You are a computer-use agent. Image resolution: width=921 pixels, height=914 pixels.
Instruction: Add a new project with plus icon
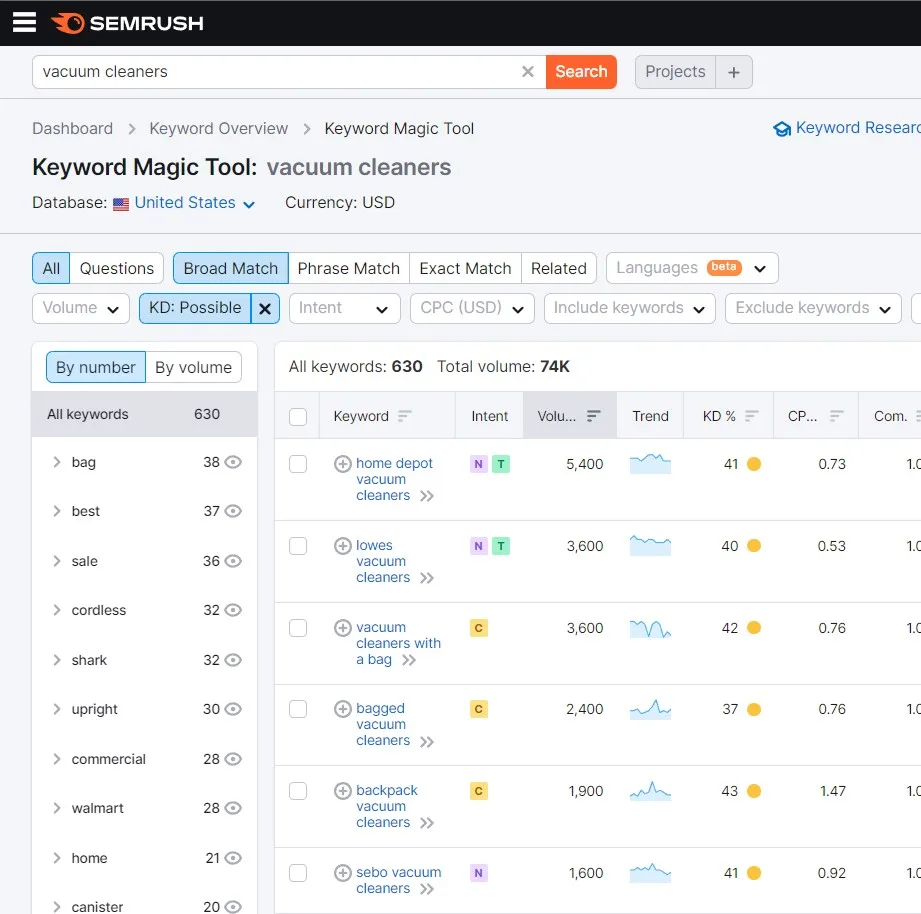pos(734,72)
